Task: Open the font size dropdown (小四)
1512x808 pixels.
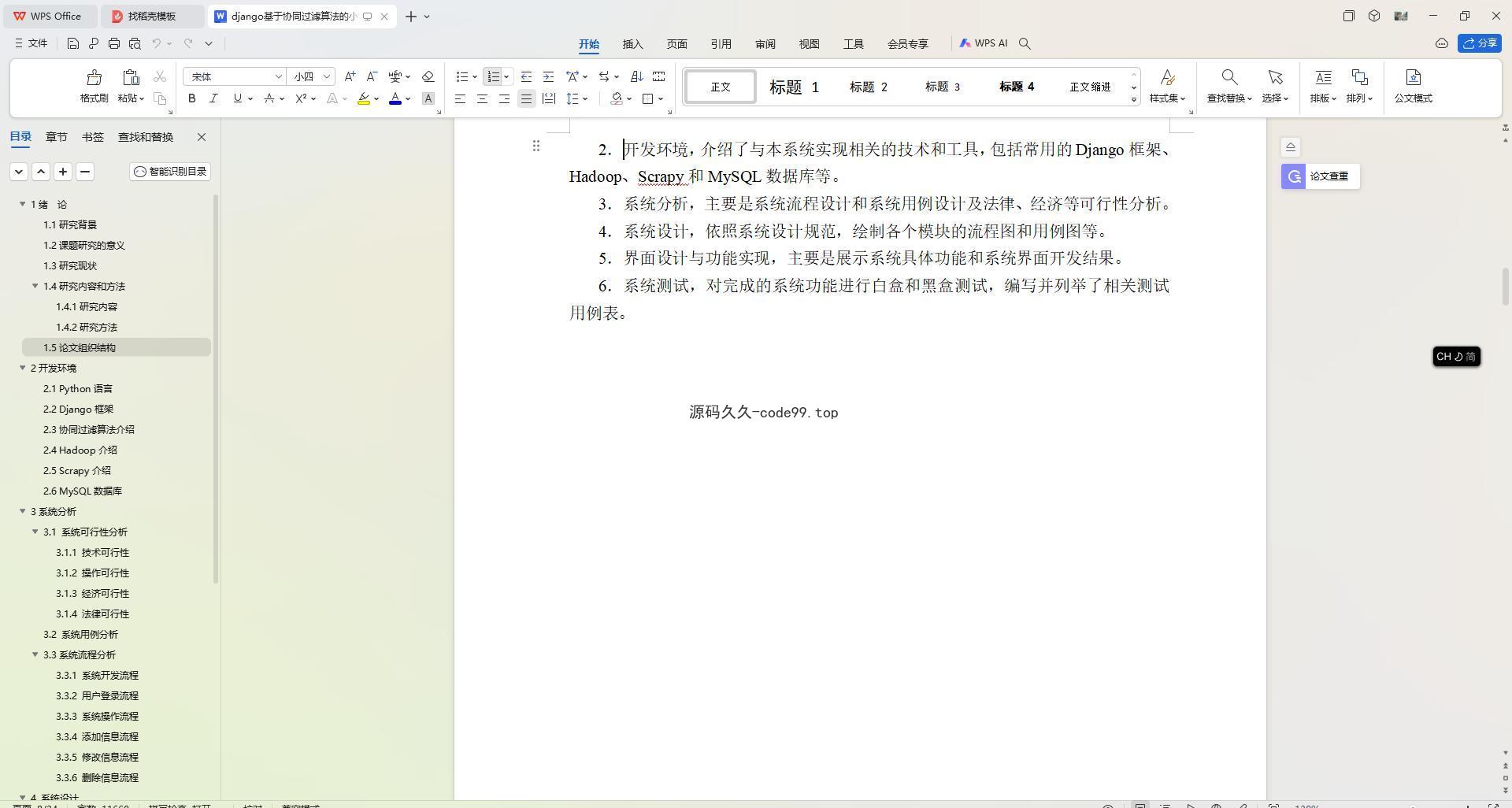Action: pyautogui.click(x=326, y=76)
